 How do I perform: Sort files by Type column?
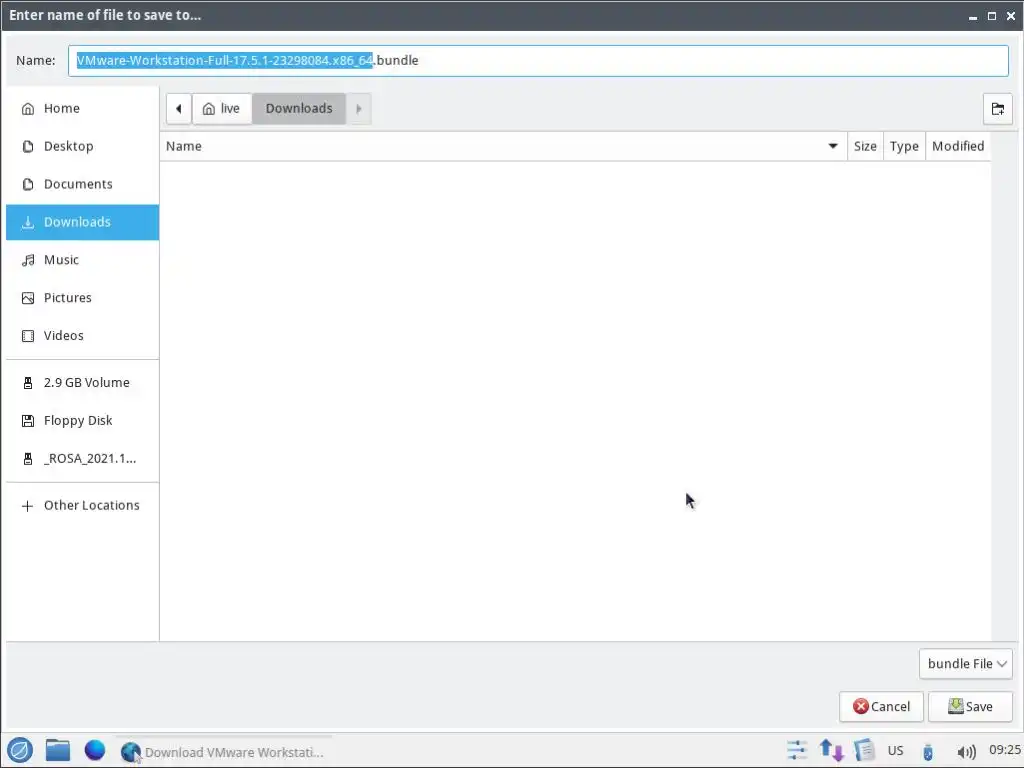904,146
